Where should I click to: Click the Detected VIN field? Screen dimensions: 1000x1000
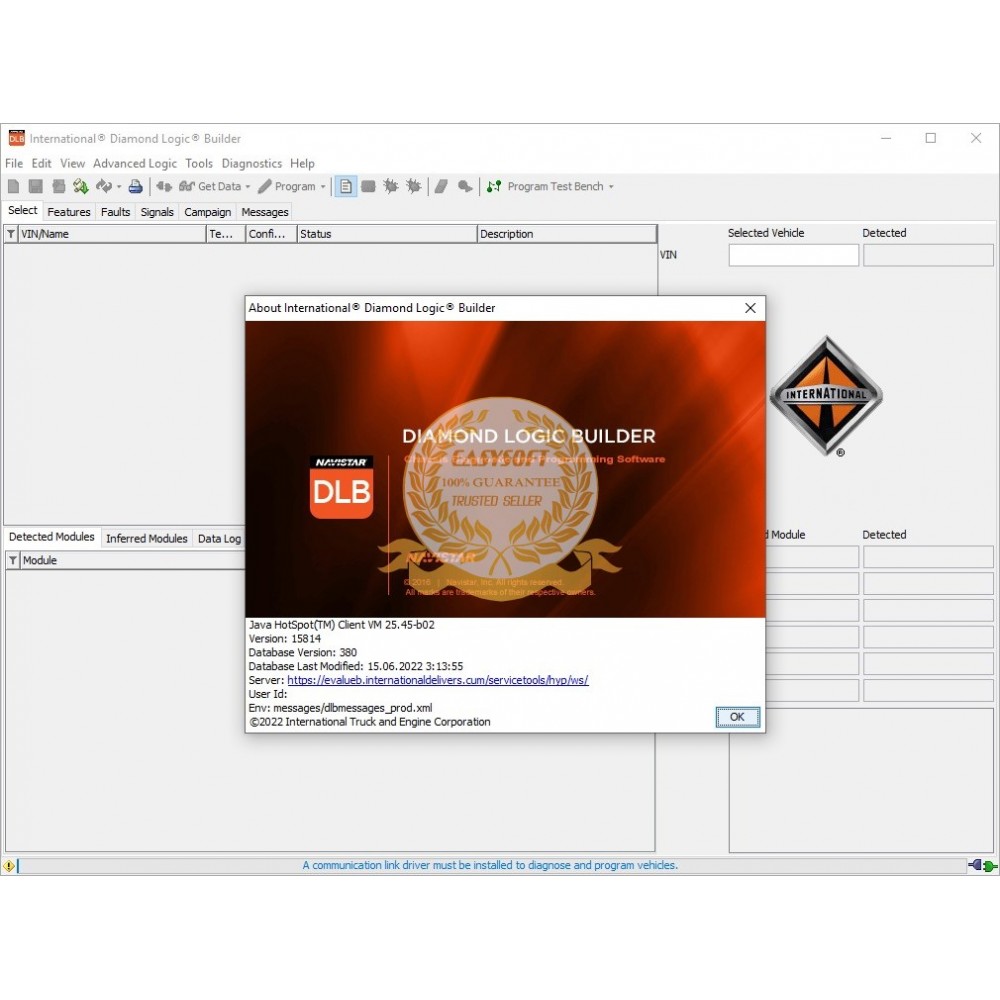928,255
